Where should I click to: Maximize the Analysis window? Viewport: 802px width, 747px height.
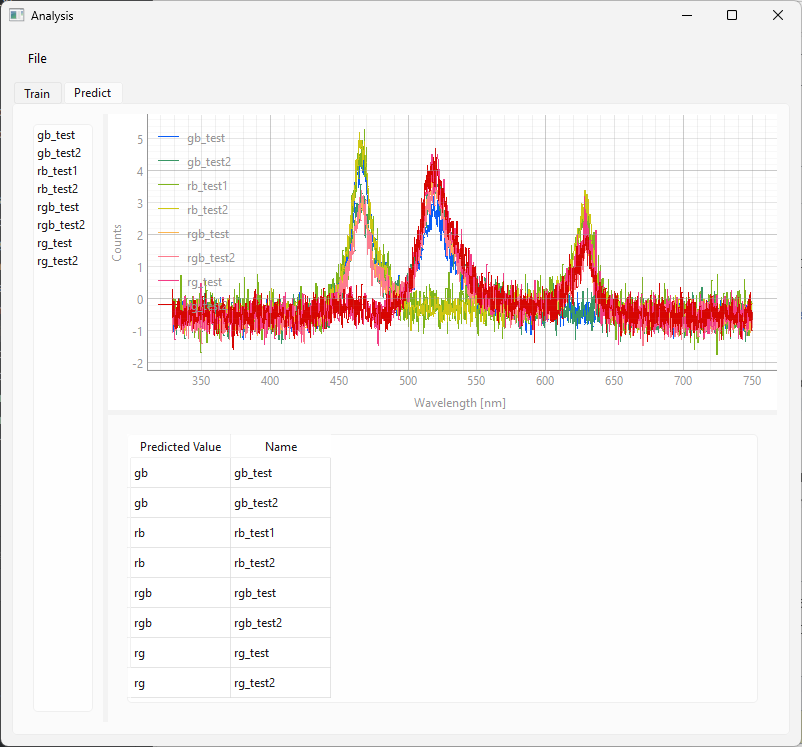point(732,15)
